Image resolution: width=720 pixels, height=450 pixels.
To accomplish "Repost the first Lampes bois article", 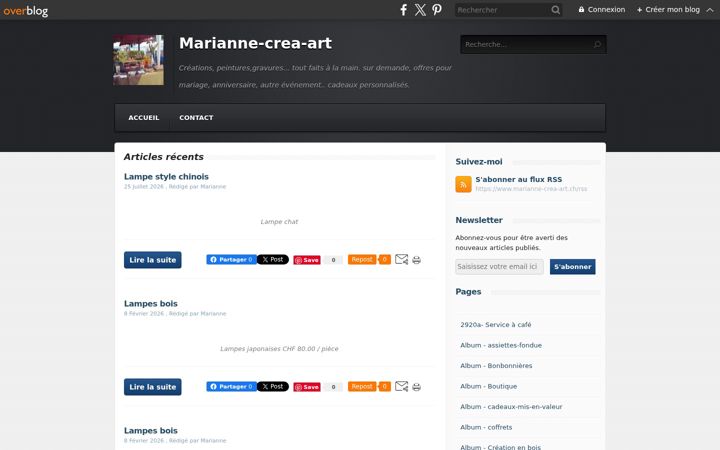I will [362, 387].
